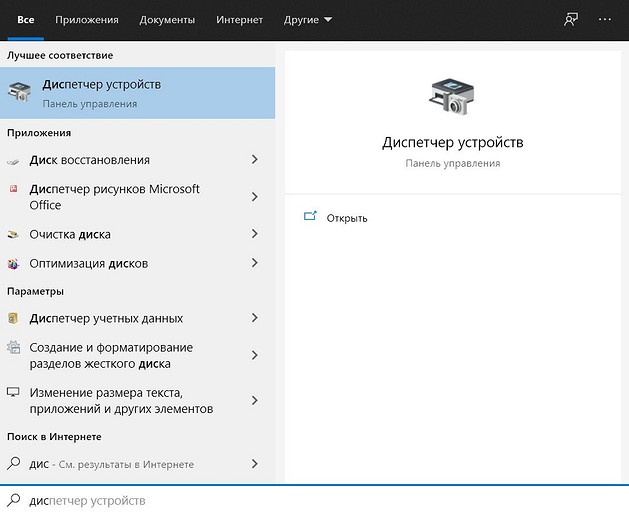Click the Очистка диска icon
This screenshot has width=629, height=512.
click(13, 235)
